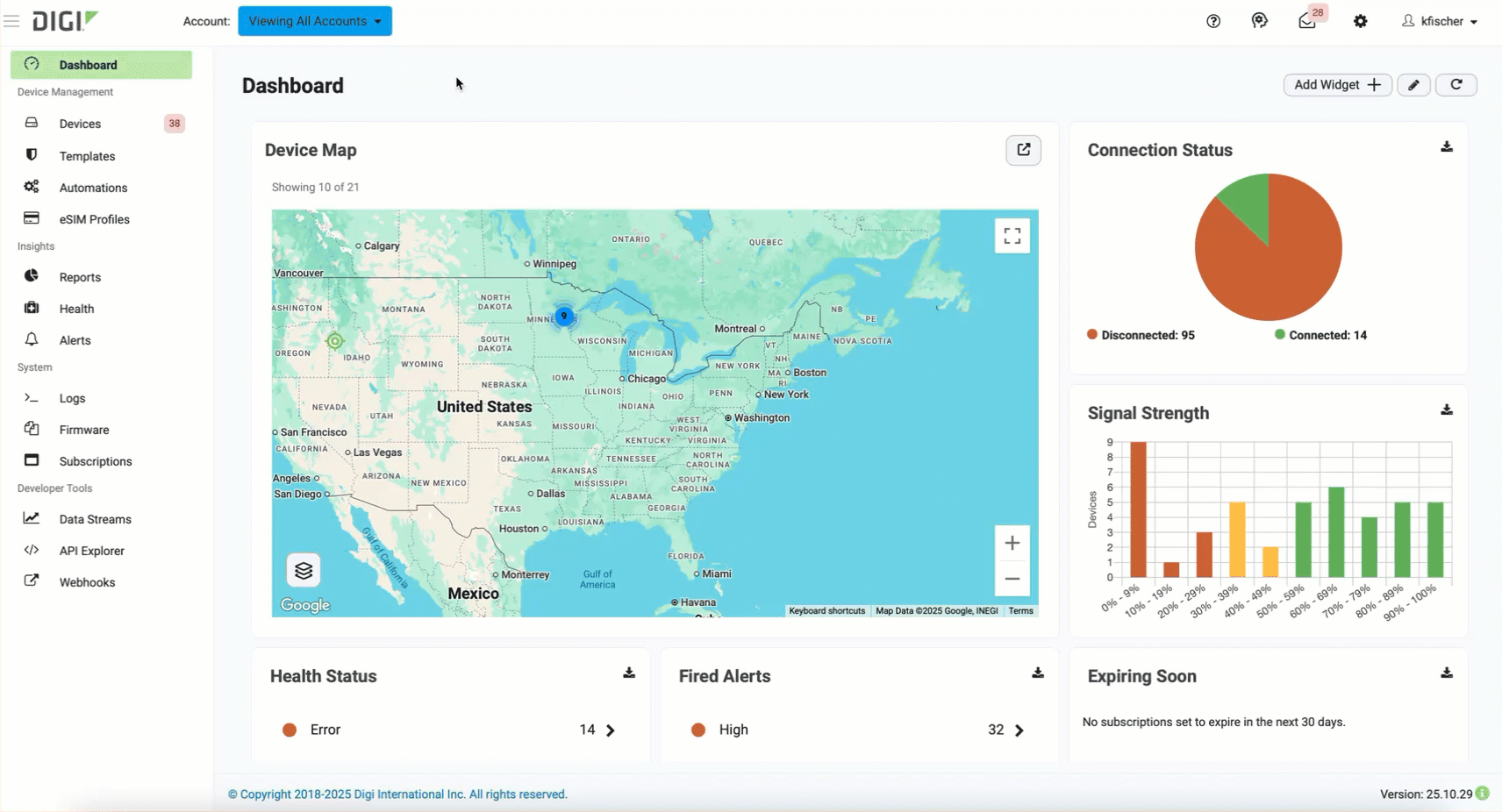Expand the kfischer user menu
Viewport: 1502px width, 812px height.
[1440, 21]
